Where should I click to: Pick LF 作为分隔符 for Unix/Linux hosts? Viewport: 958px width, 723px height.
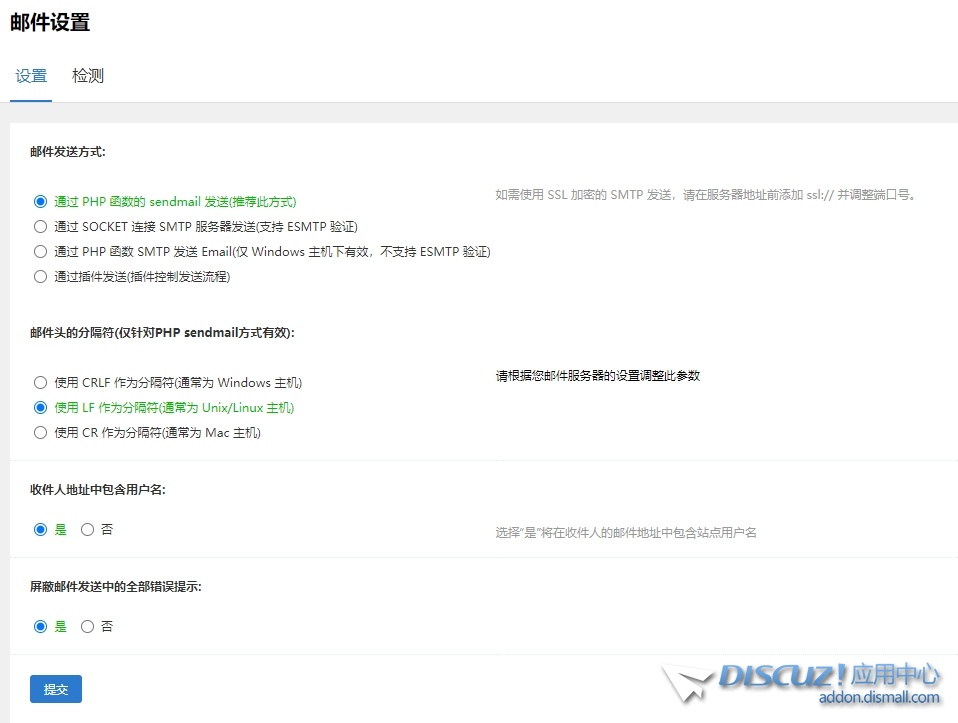pyautogui.click(x=41, y=407)
